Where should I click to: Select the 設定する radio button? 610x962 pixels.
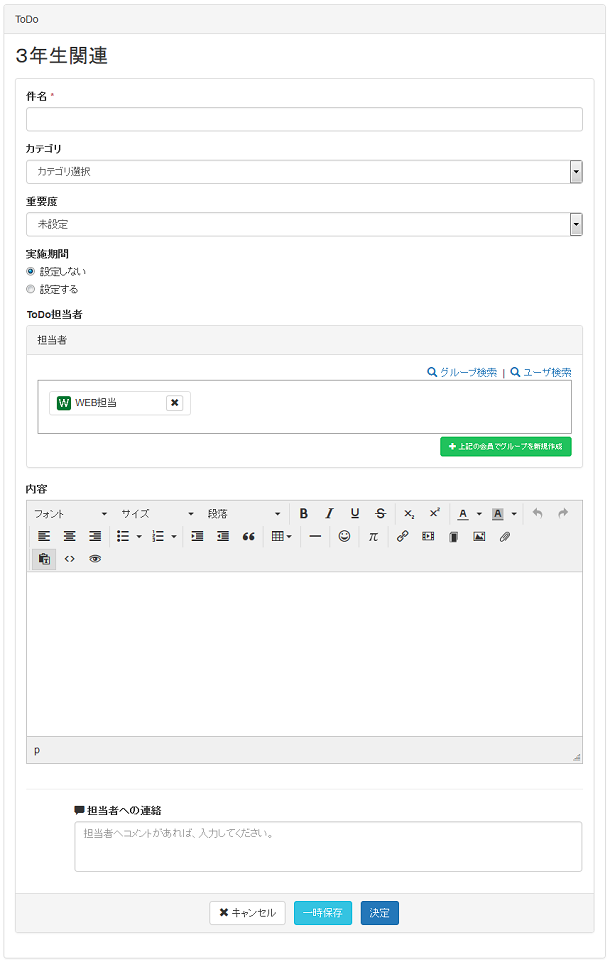(31, 289)
